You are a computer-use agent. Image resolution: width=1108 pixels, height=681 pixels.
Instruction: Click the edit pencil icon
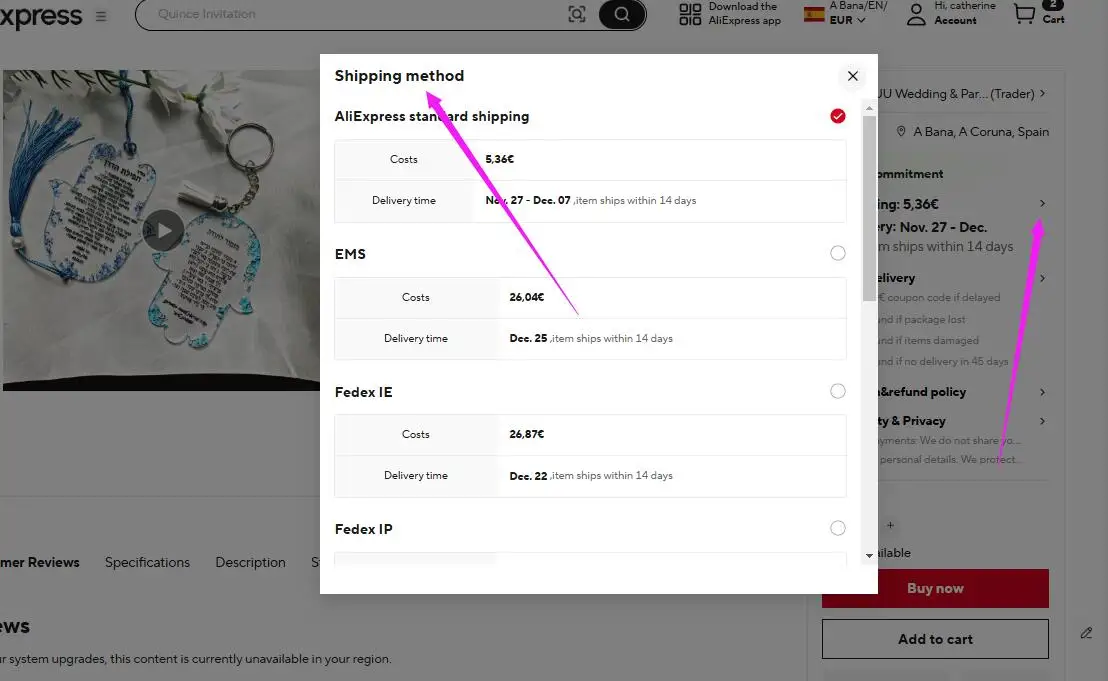1086,633
